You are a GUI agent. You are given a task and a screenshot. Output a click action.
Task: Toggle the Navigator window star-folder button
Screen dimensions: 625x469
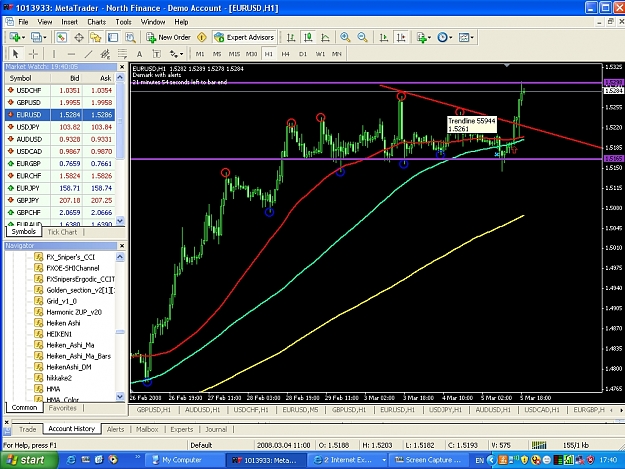click(96, 37)
